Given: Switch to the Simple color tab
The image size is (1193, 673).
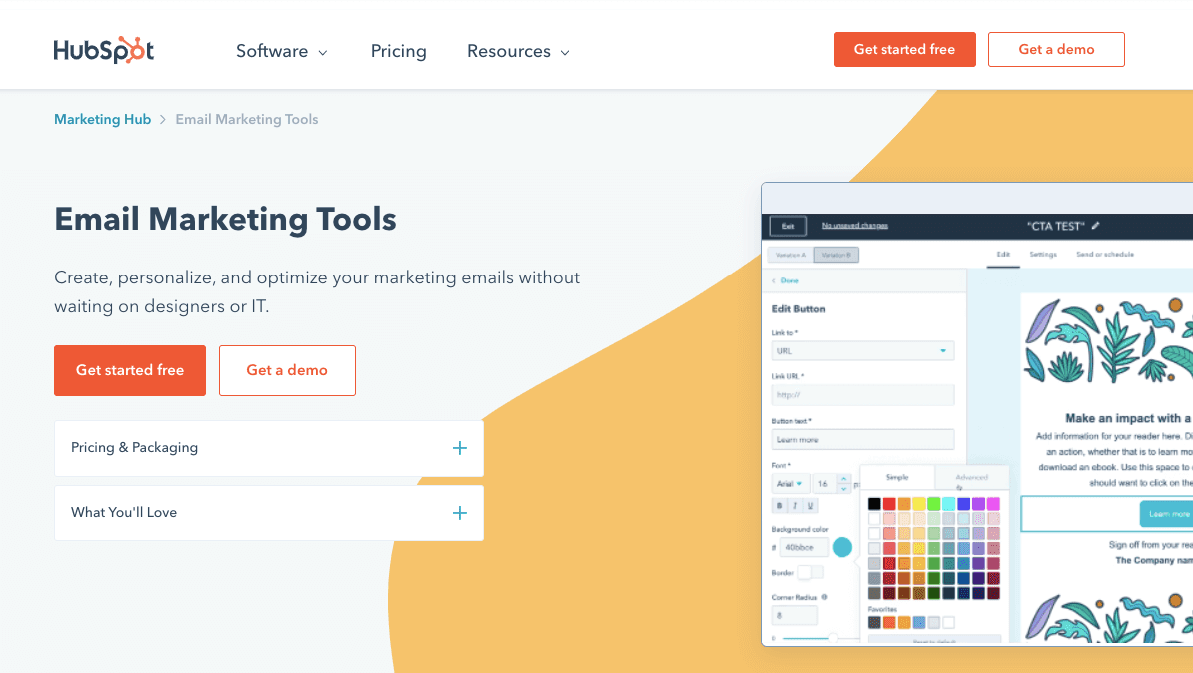Looking at the screenshot, I should pos(897,478).
